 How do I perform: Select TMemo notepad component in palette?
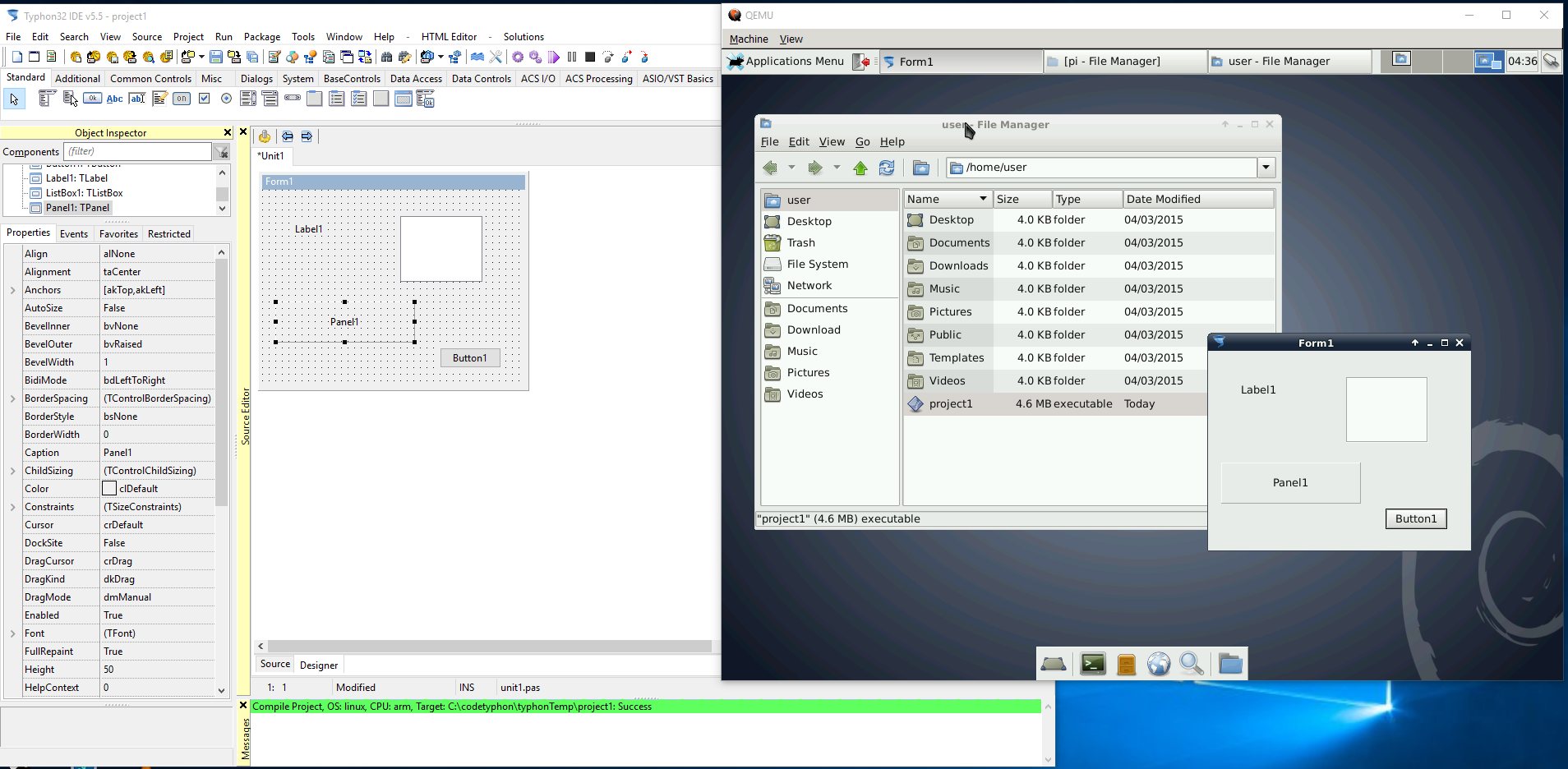(x=159, y=99)
